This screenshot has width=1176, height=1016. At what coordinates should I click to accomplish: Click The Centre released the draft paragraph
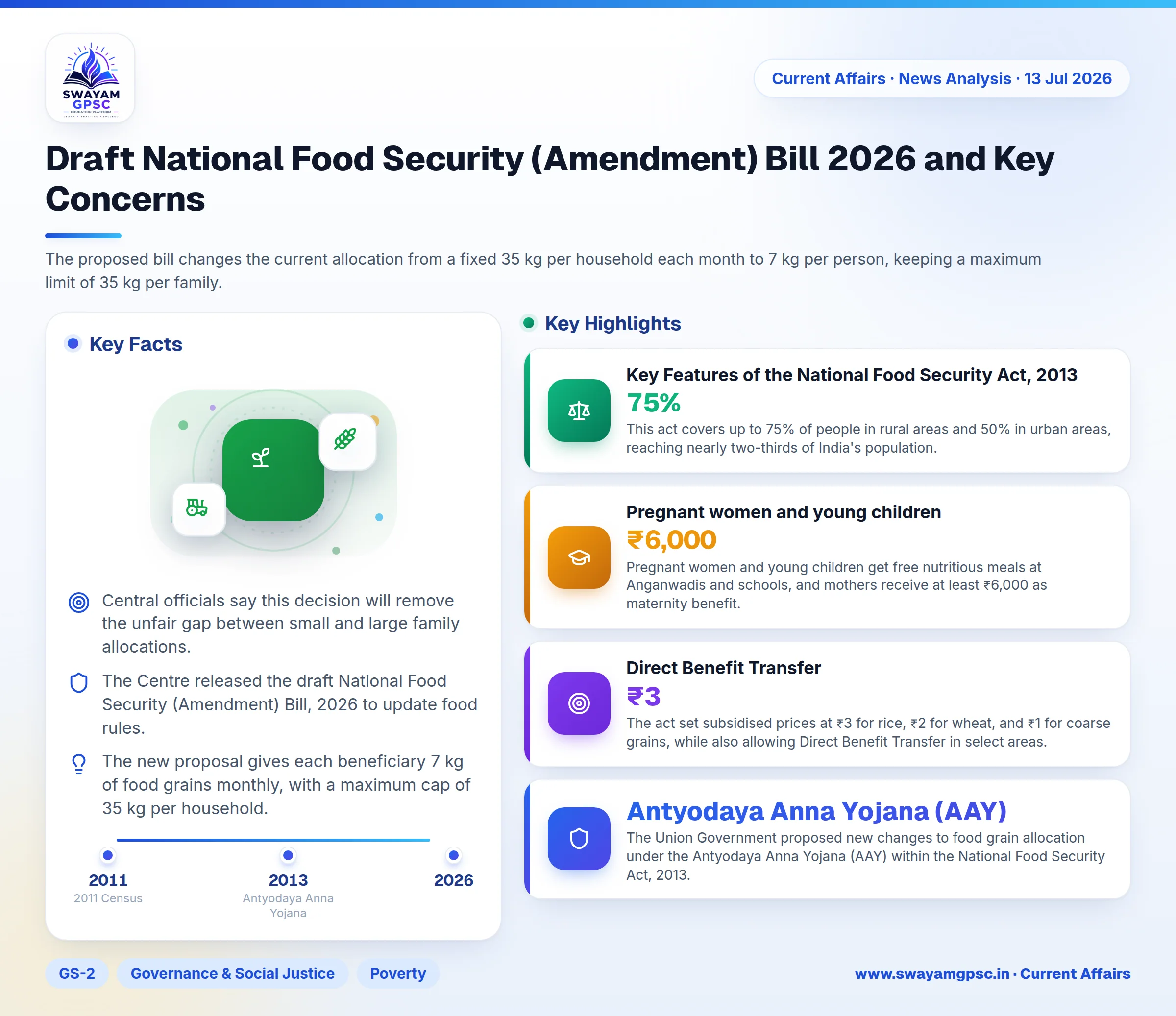[290, 704]
